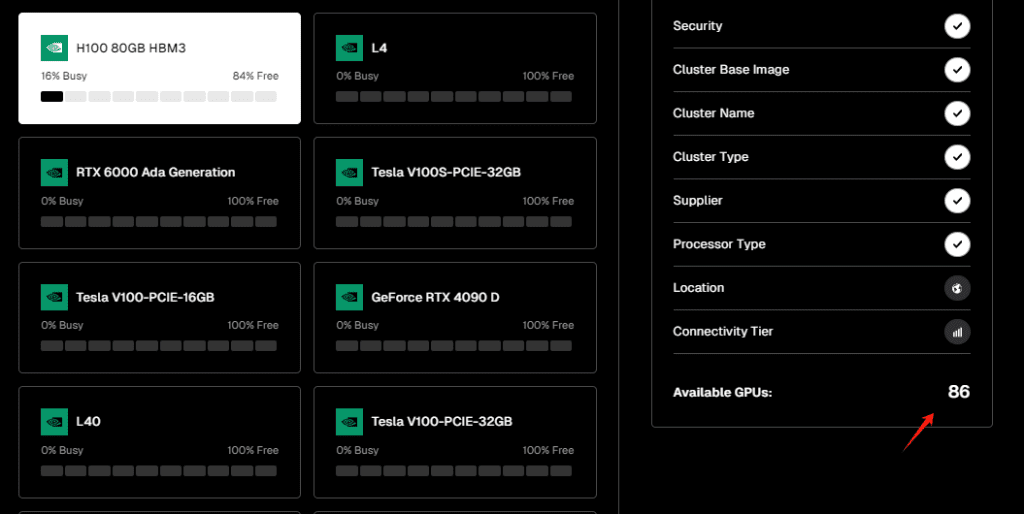Click the "Cluster Name" step label
Screen dimensions: 1024x514
pos(713,114)
